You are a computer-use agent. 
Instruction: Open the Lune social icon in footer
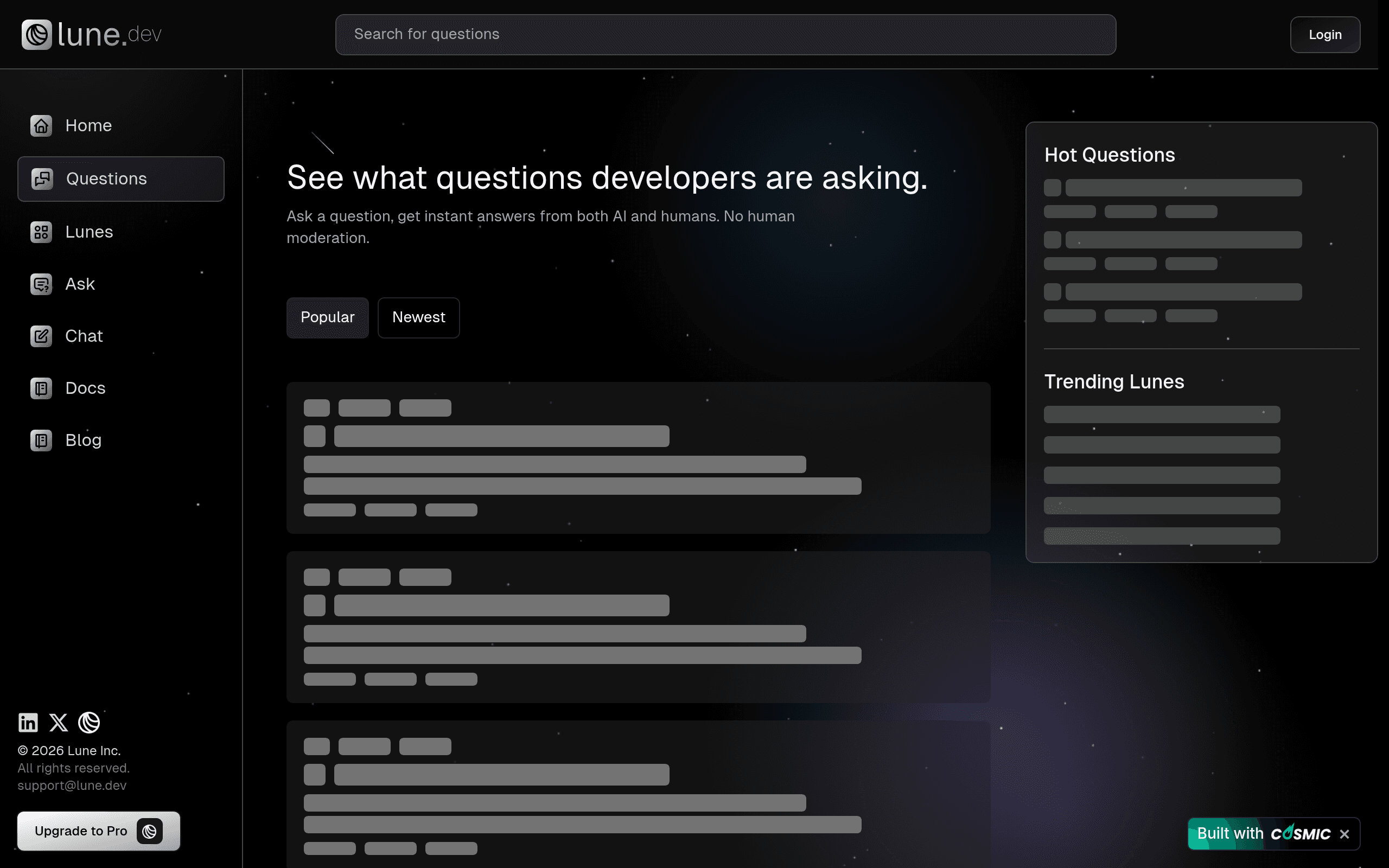point(89,722)
